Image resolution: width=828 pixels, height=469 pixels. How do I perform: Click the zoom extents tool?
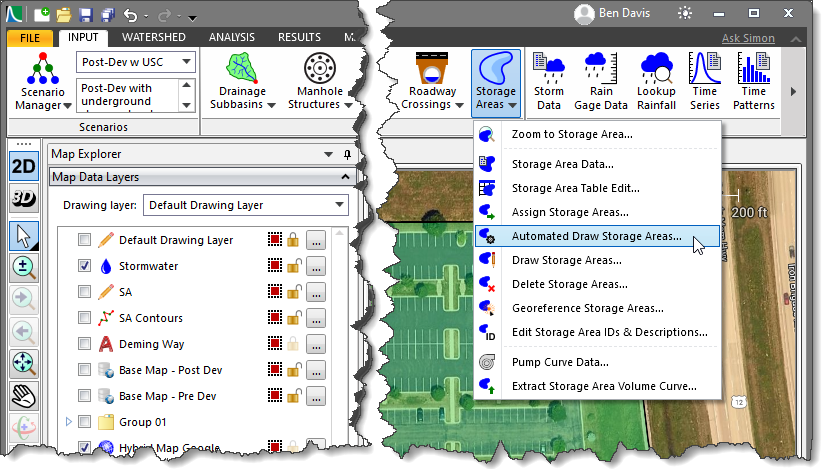(24, 363)
